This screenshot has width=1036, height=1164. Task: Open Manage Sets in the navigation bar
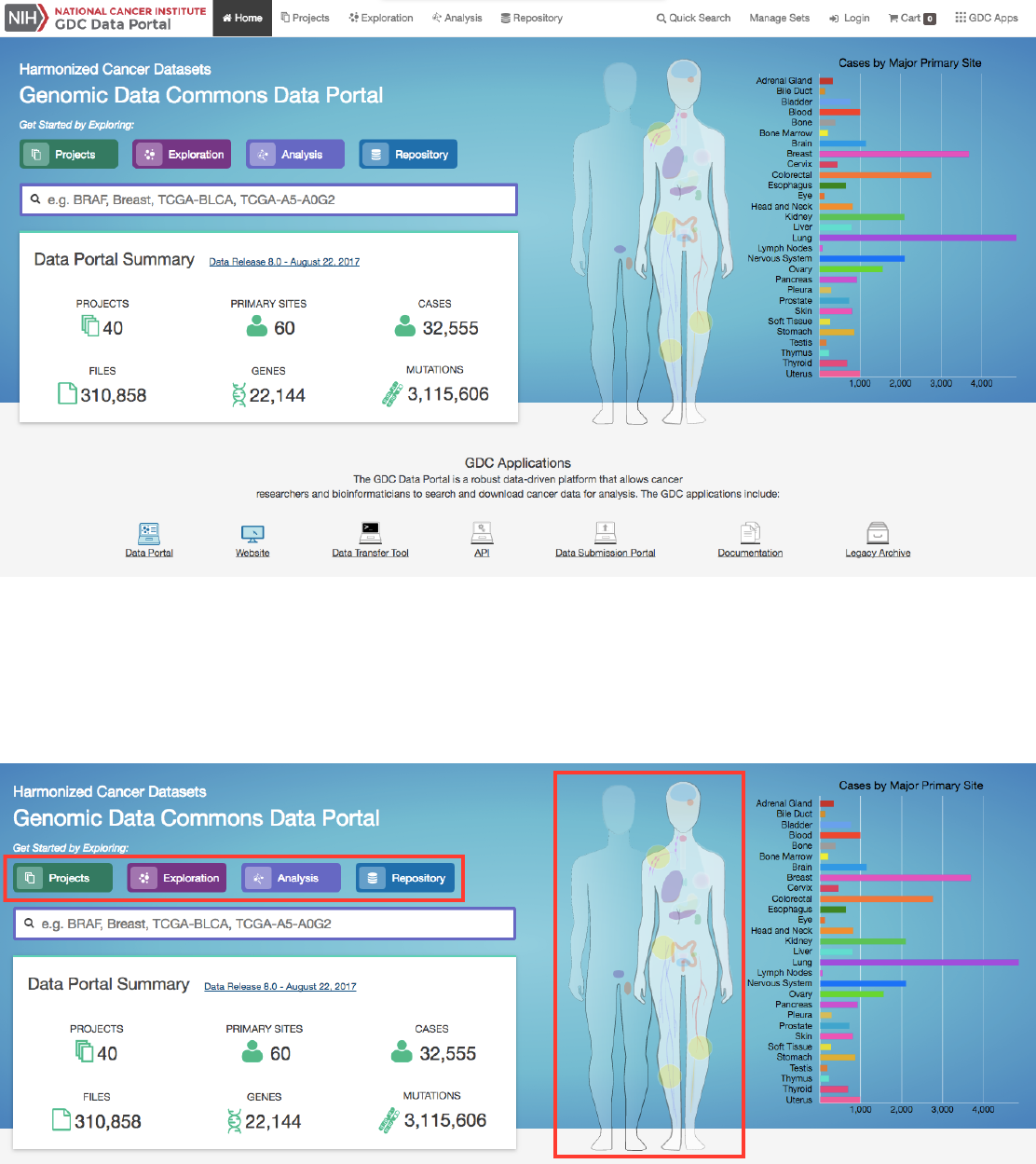pyautogui.click(x=780, y=18)
